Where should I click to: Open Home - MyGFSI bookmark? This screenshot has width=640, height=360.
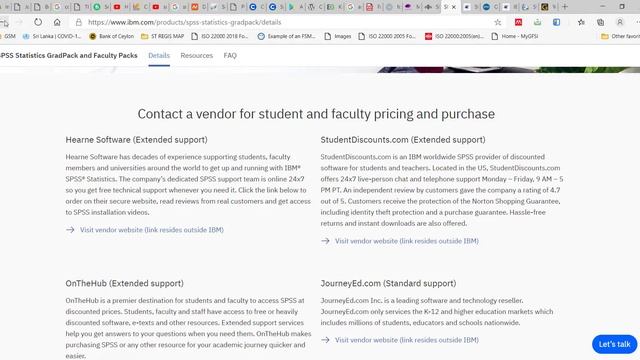click(x=515, y=36)
